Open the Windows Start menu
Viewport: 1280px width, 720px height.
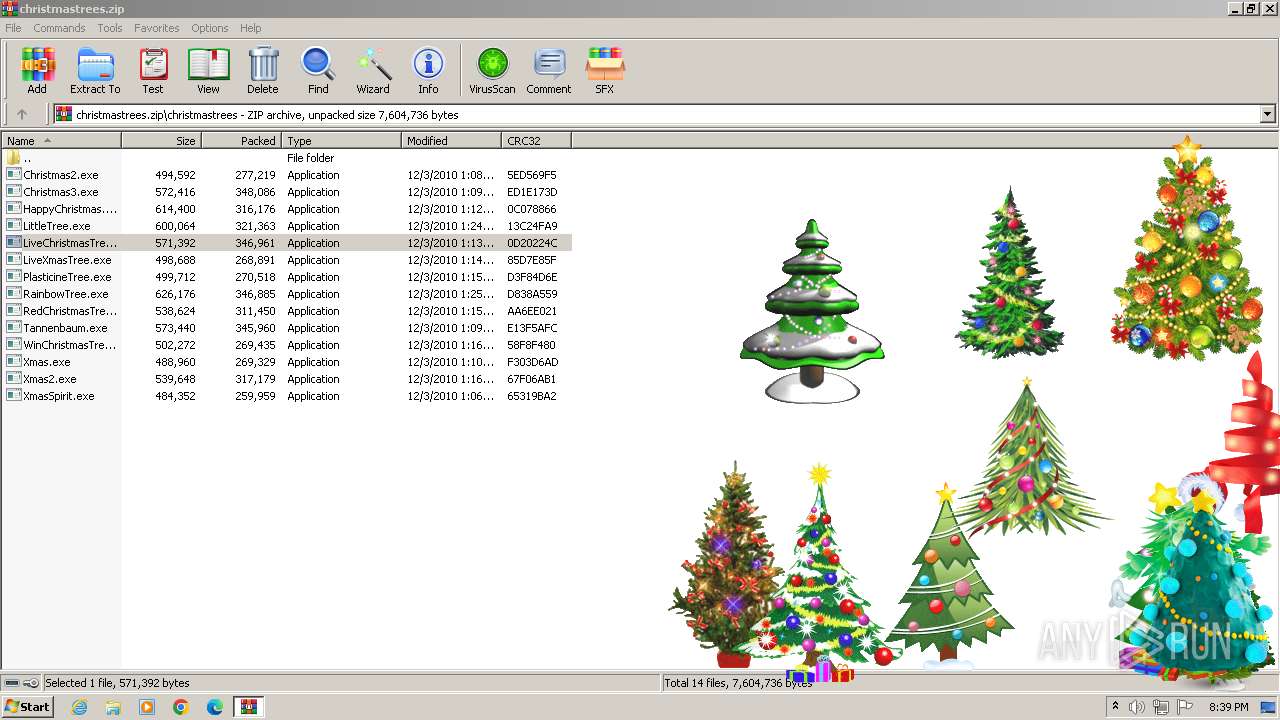27,707
